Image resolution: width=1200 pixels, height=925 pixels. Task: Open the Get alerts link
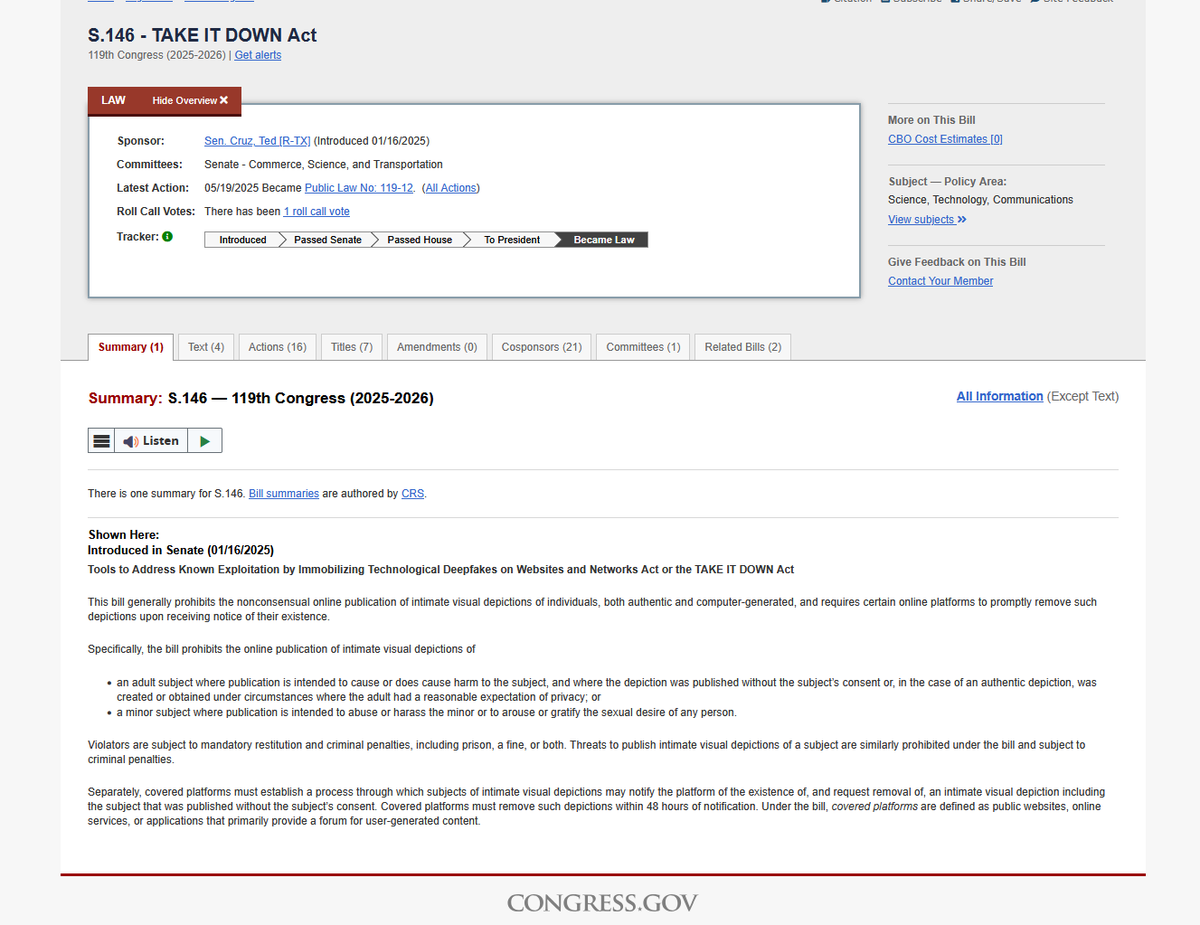258,55
